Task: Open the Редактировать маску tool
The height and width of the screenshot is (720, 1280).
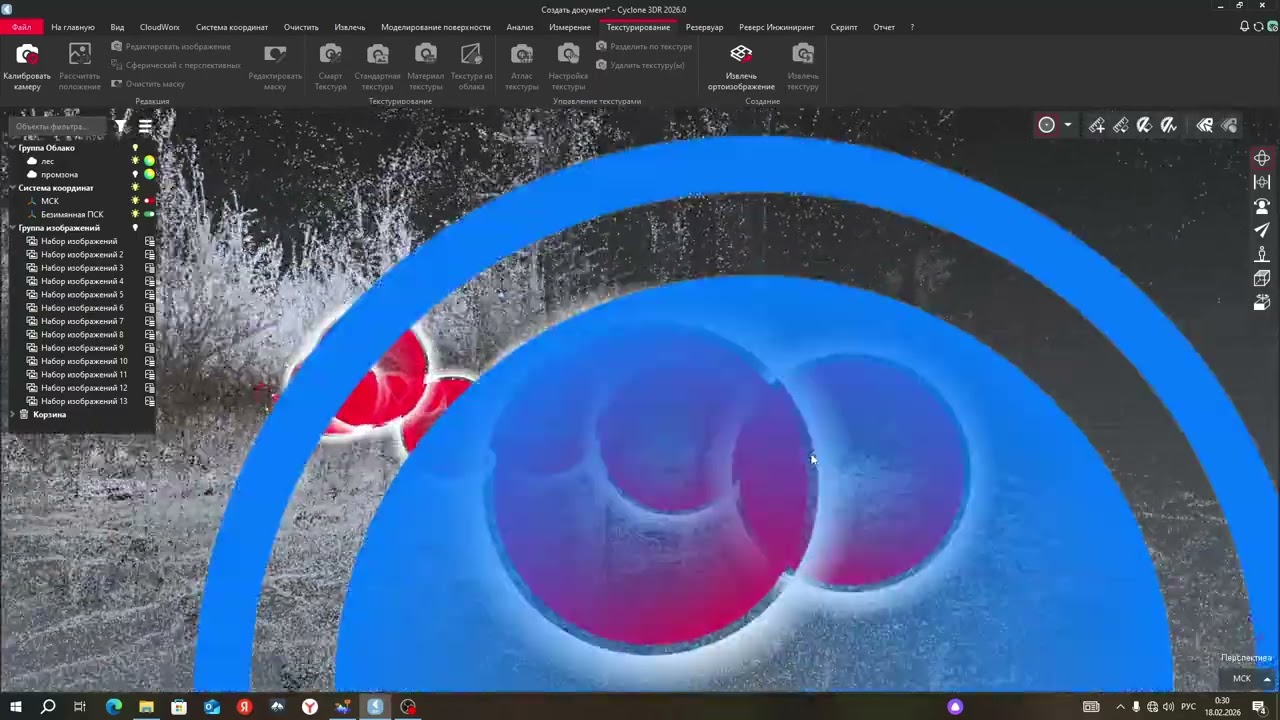Action: tap(275, 67)
